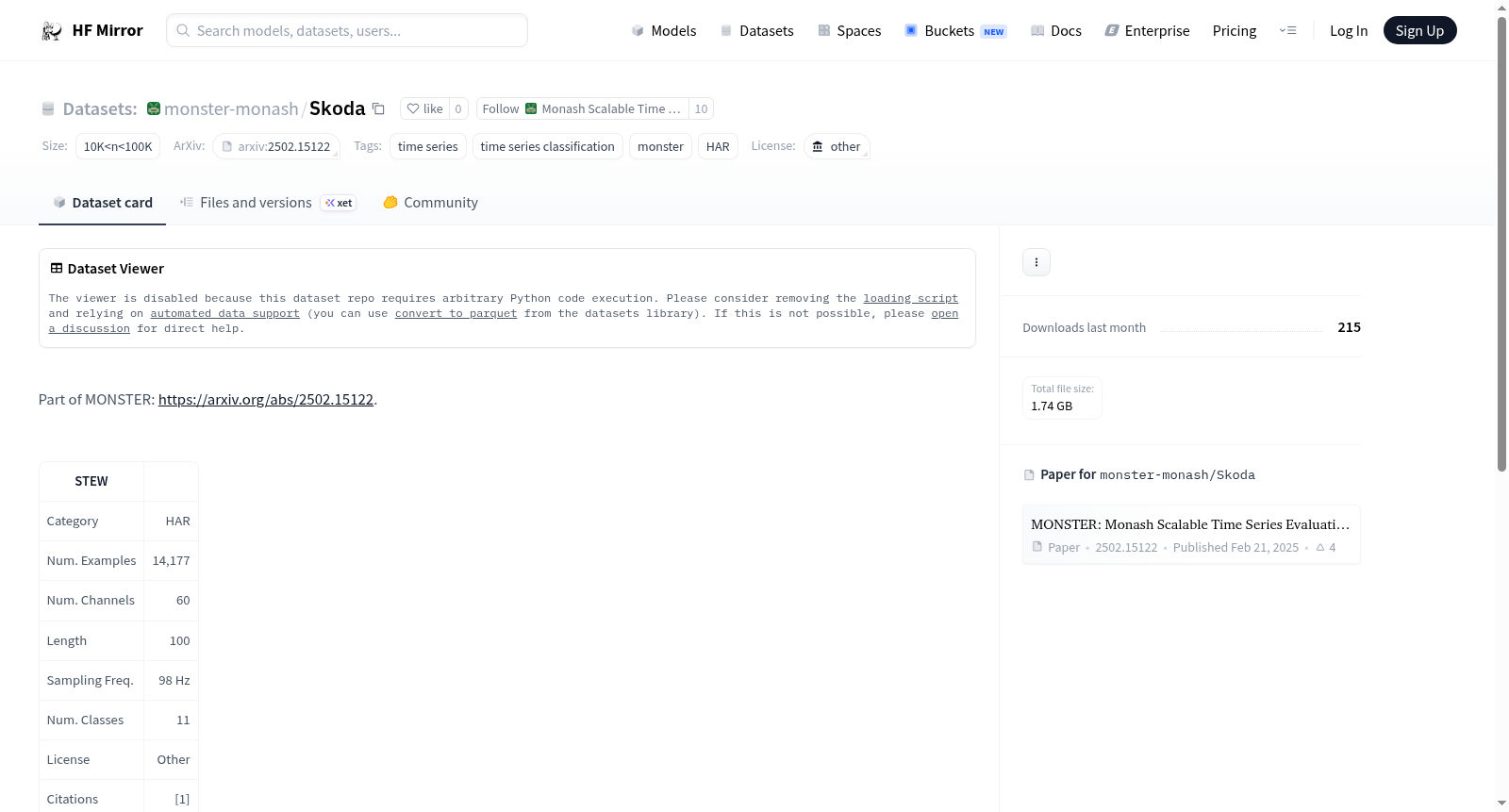This screenshot has height=812, width=1509.
Task: Click the paper document icon beside 'Paper for'
Action: [1029, 474]
